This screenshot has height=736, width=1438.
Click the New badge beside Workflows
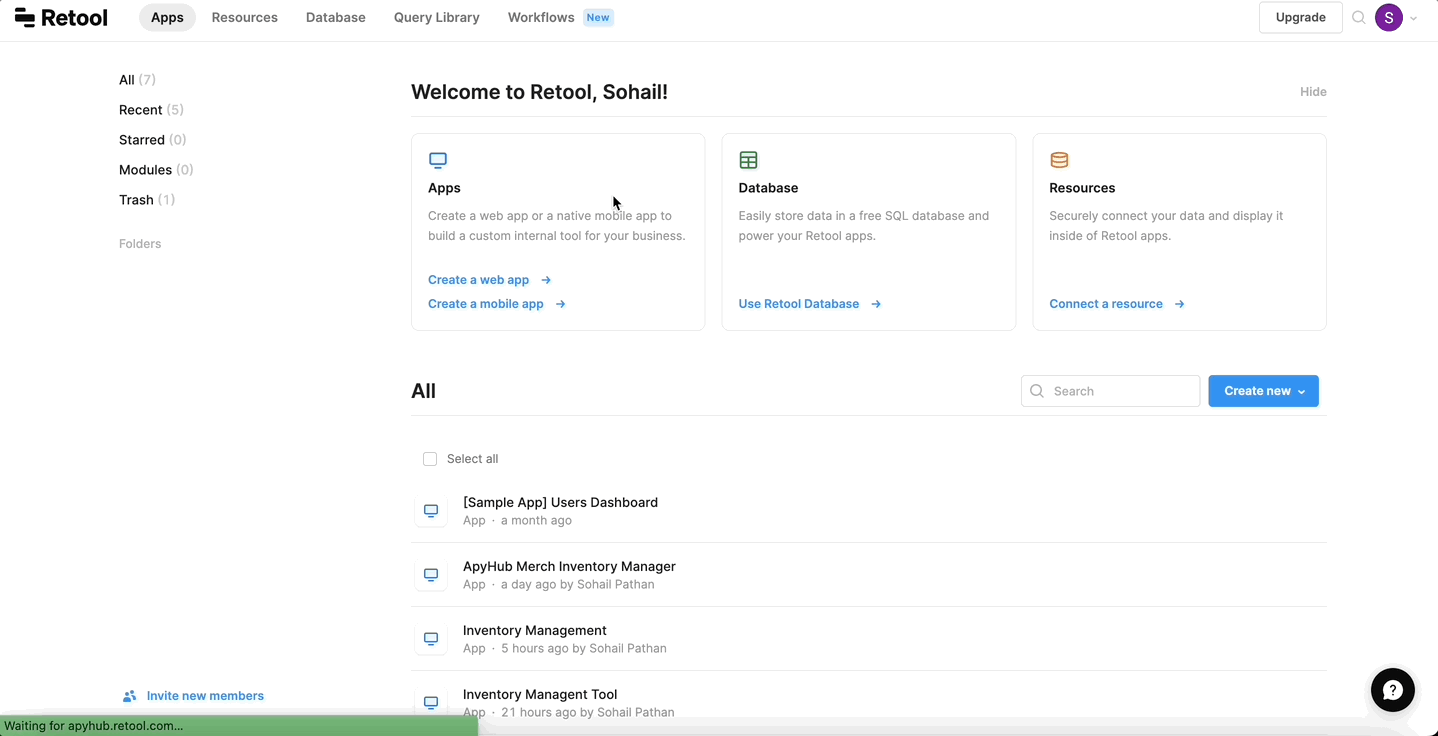[598, 17]
